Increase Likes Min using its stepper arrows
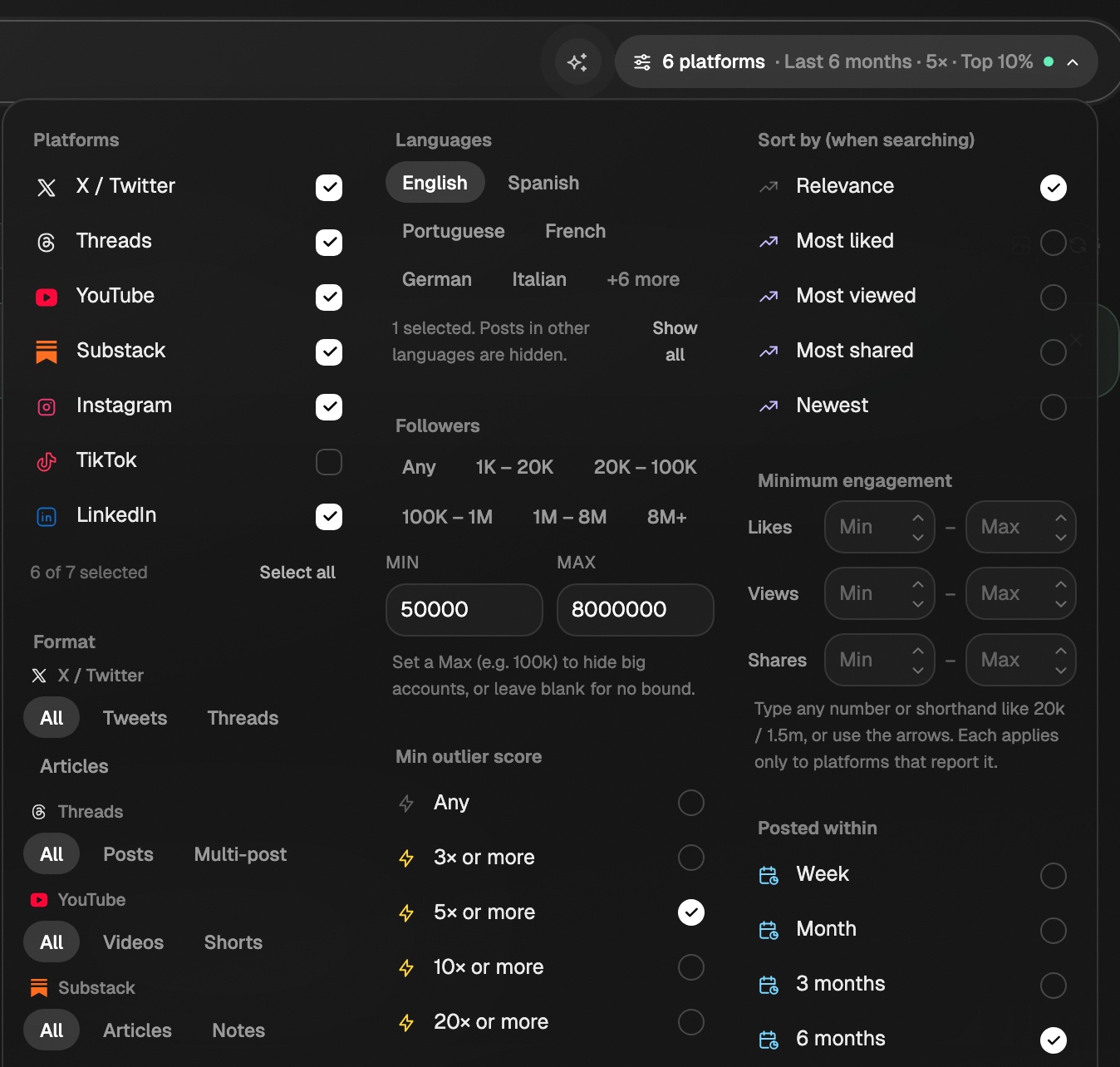The width and height of the screenshot is (1120, 1067). coord(918,518)
